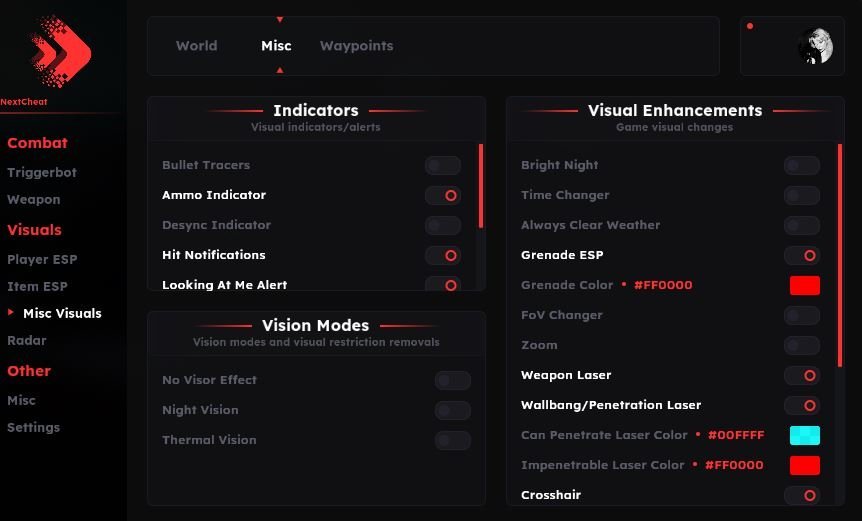Switch to the World tab
862x521 pixels.
point(196,46)
